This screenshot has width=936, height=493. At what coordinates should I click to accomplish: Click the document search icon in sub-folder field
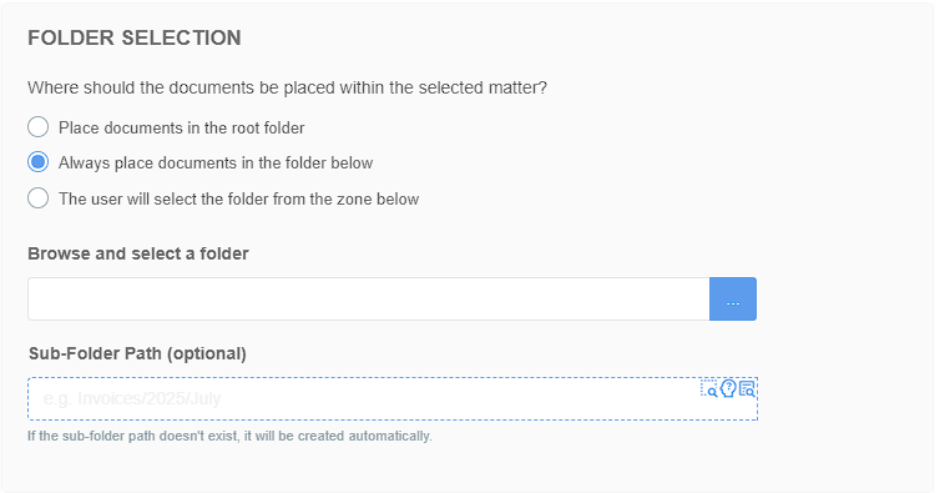pos(747,389)
